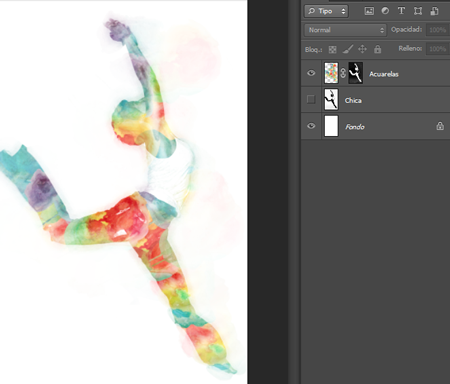Select the Chica layer name
The image size is (450, 384).
point(353,100)
